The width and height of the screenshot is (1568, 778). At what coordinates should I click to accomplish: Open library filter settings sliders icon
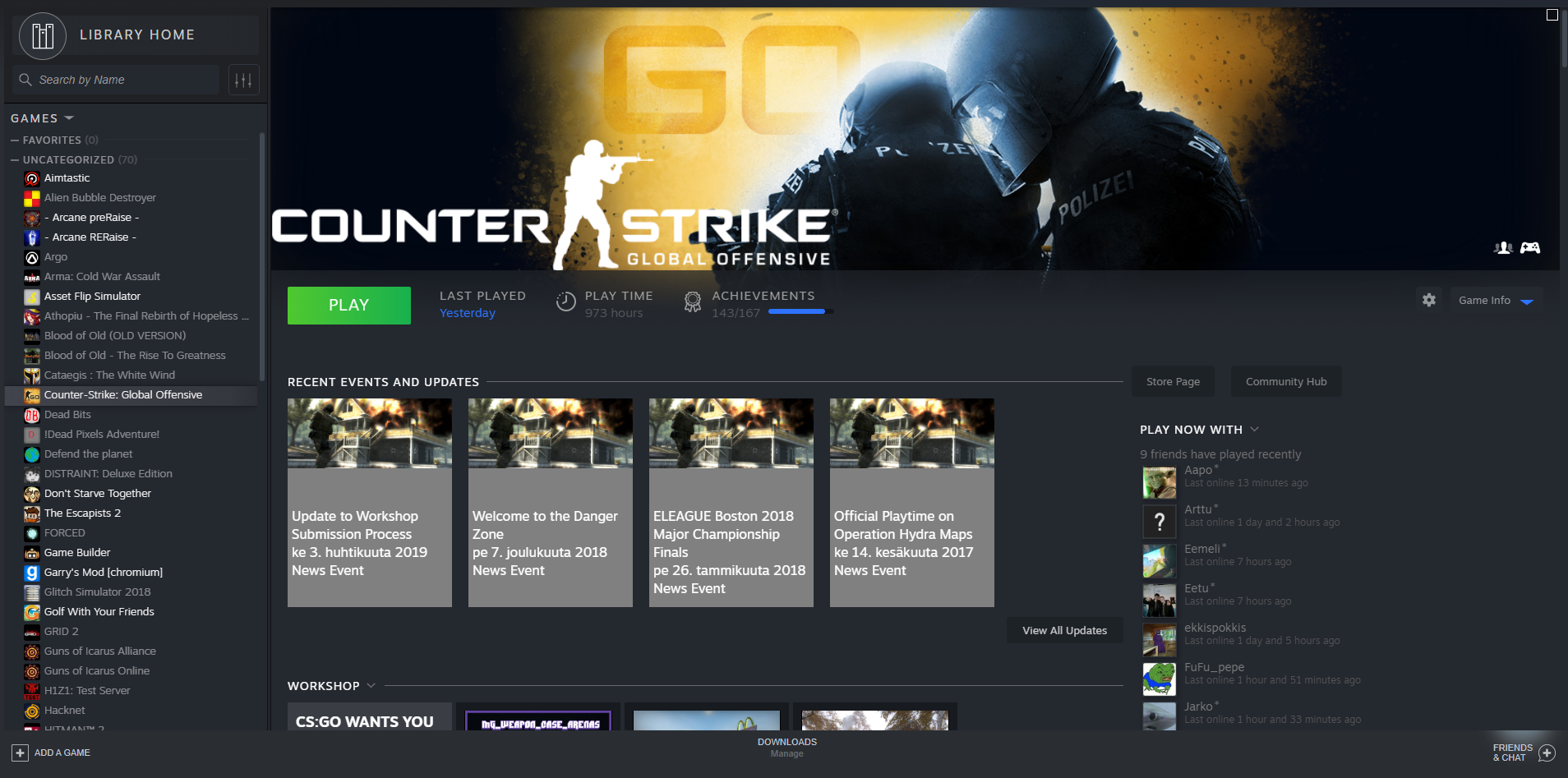click(x=243, y=80)
